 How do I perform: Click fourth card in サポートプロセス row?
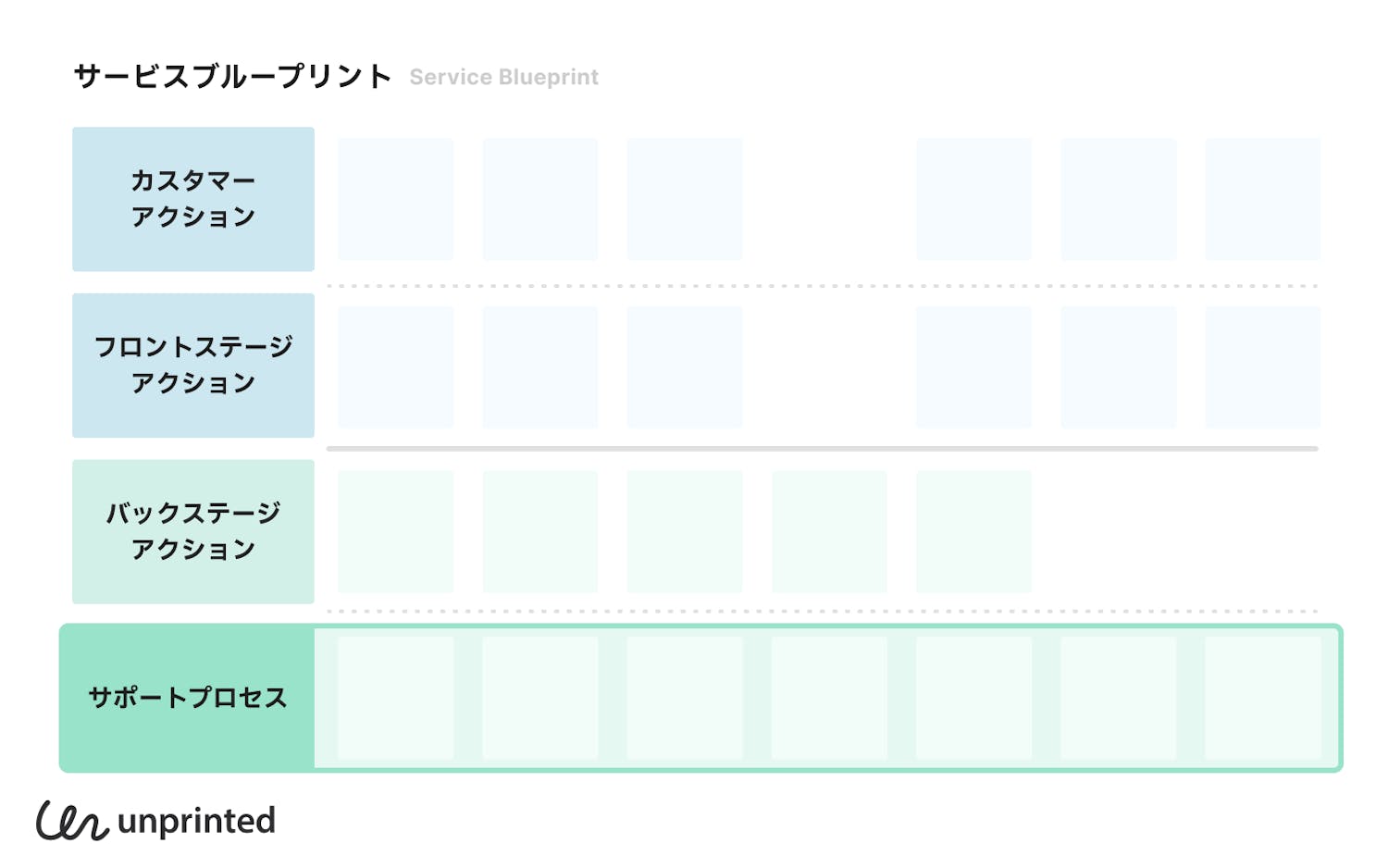(x=829, y=698)
